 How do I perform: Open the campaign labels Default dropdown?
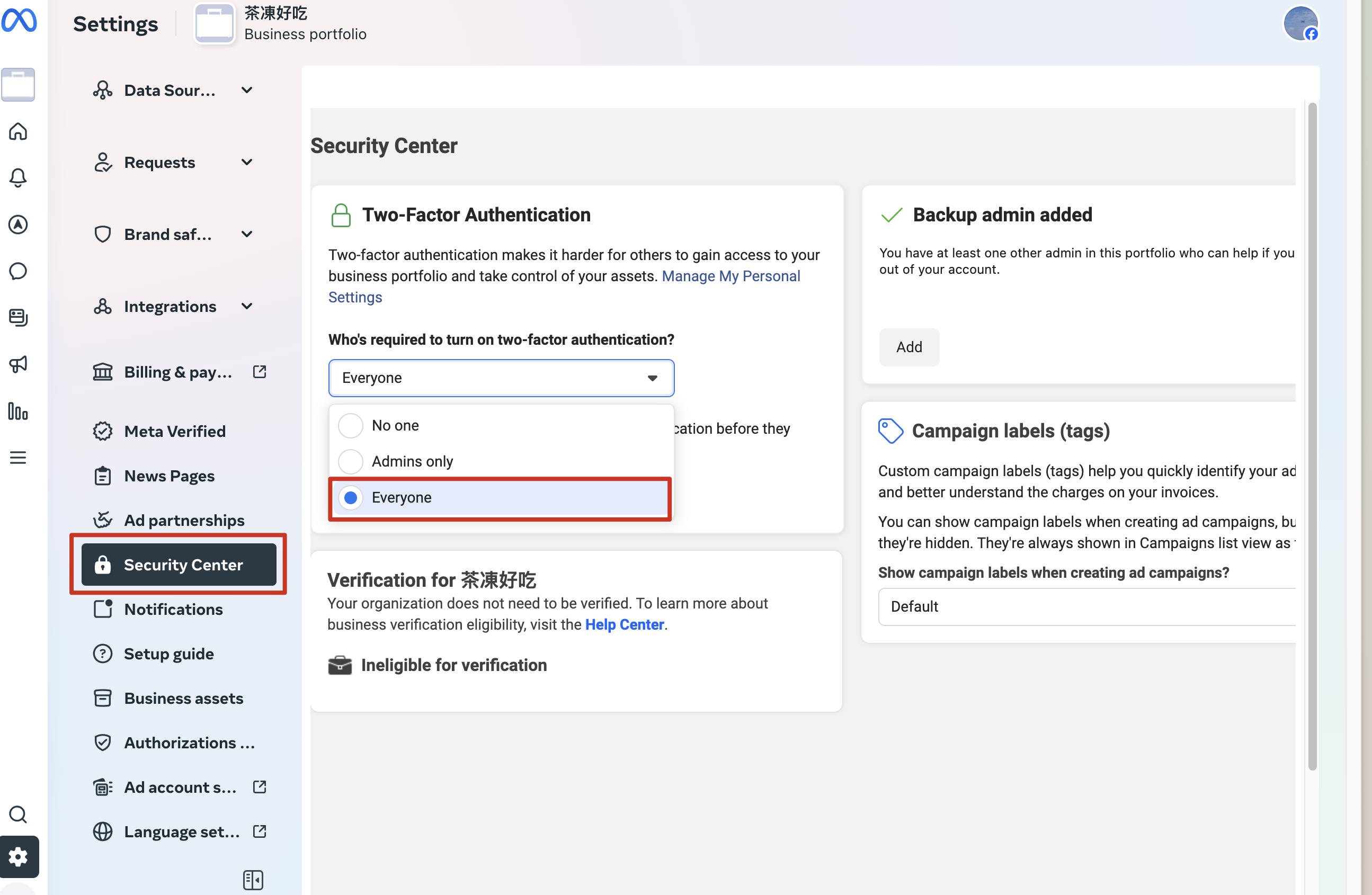coord(1086,606)
